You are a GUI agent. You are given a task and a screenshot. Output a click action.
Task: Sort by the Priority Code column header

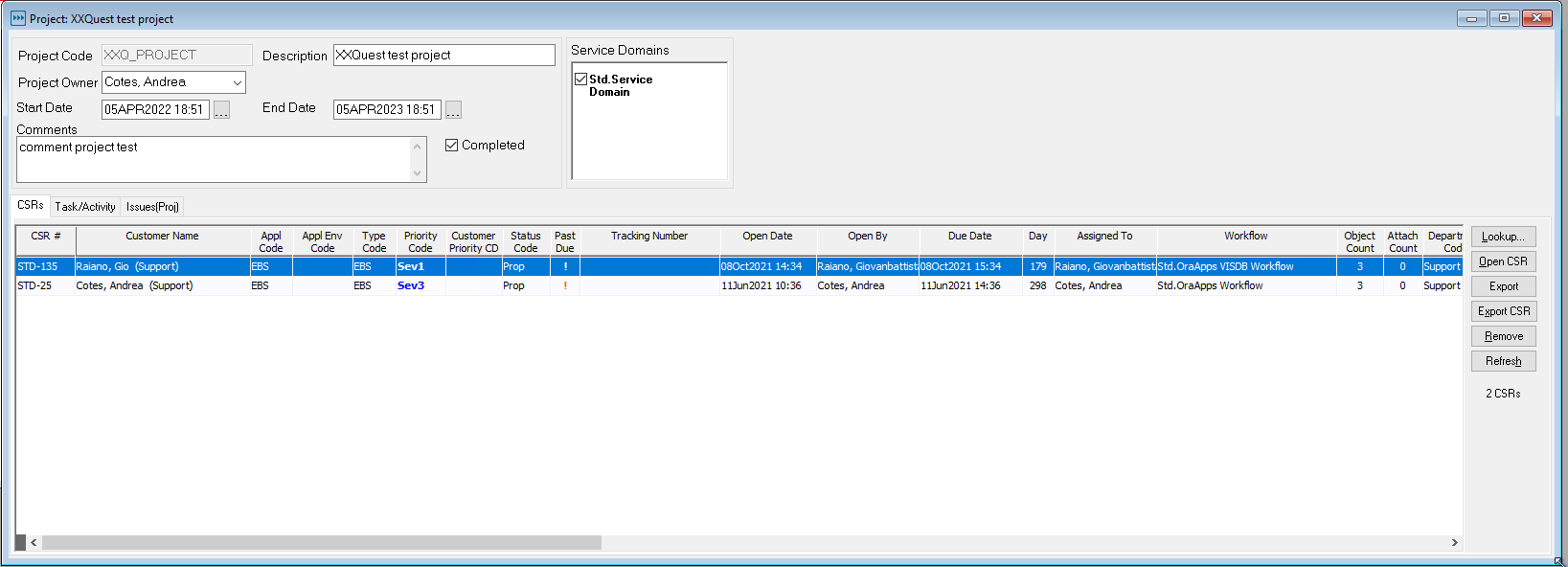pyautogui.click(x=420, y=241)
